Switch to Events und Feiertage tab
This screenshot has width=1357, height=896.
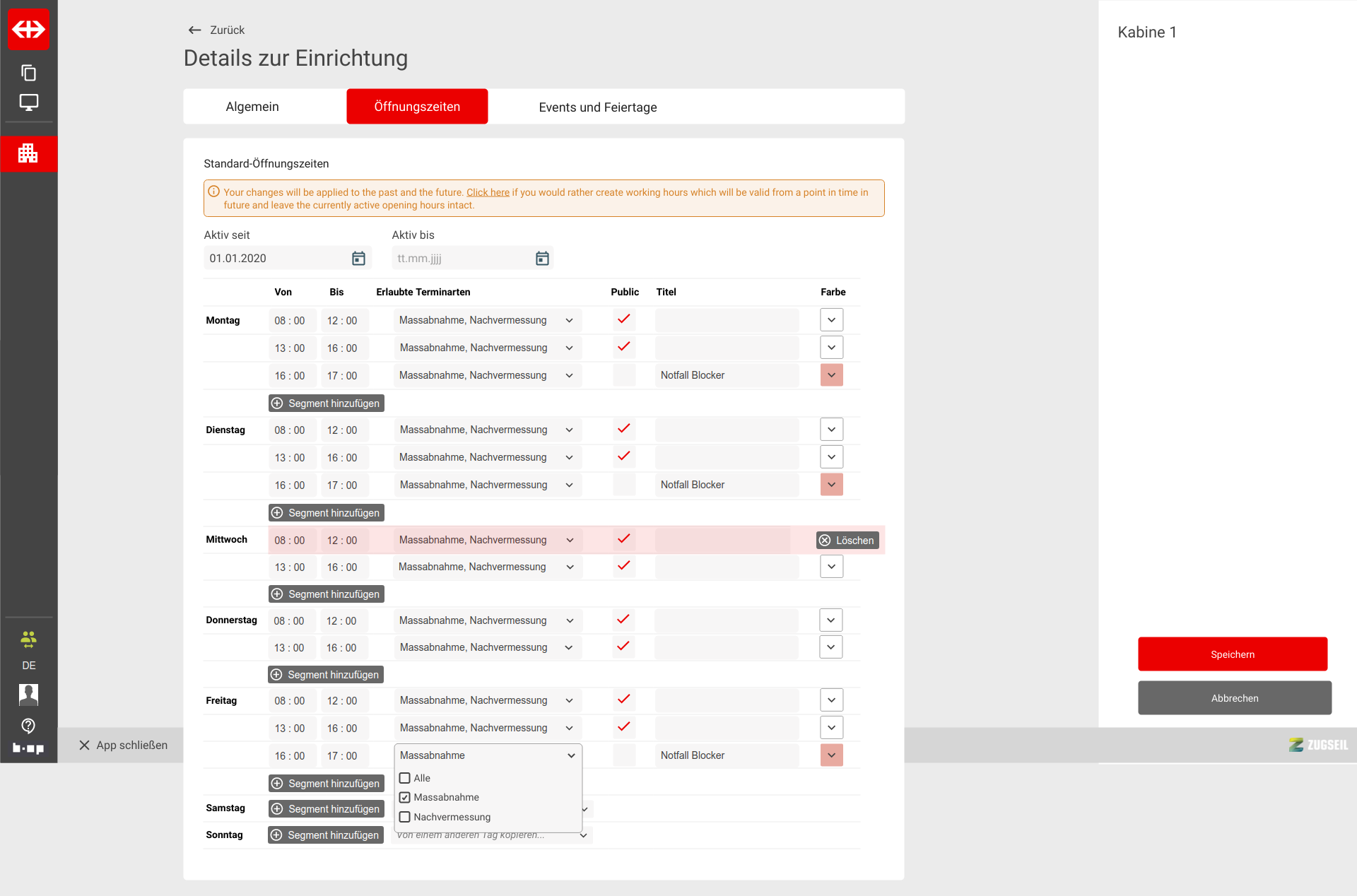(x=597, y=107)
